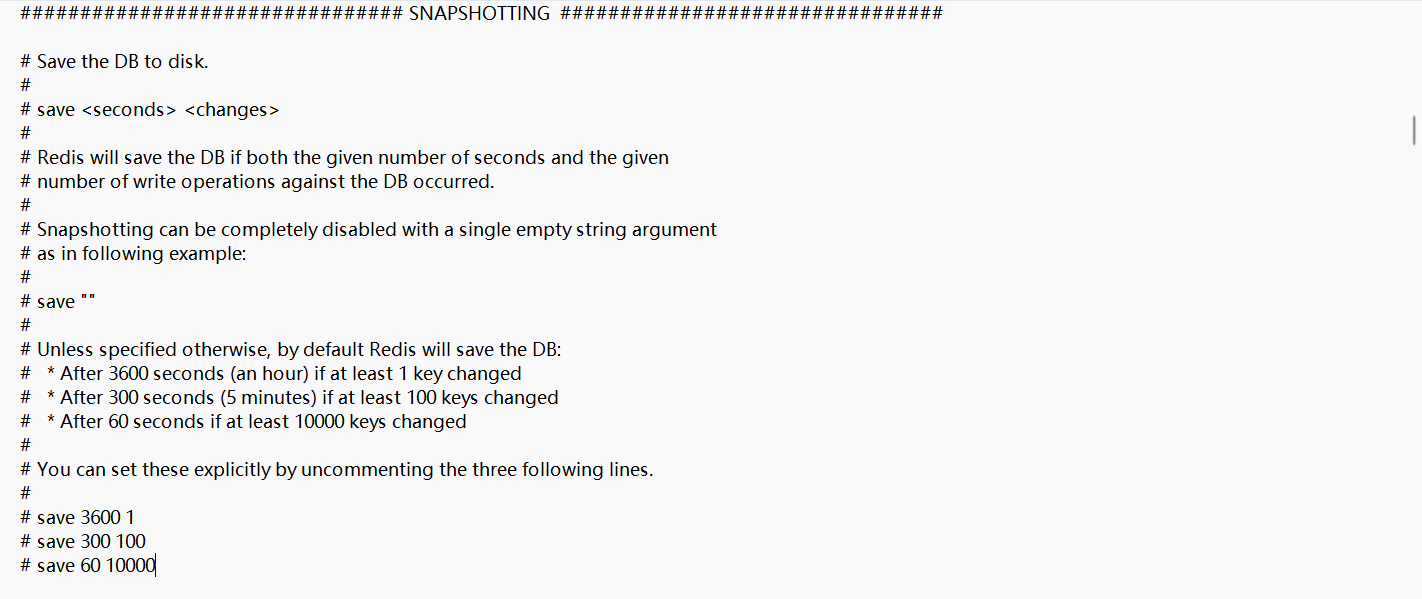Image resolution: width=1422 pixels, height=599 pixels.
Task: Place cursor at end of 'save 60 10000'
Action: [x=156, y=565]
